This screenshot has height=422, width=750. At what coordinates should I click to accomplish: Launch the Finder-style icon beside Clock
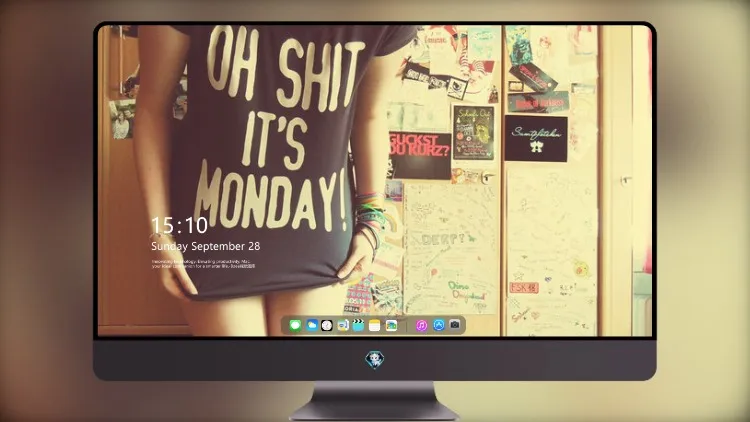tap(343, 326)
